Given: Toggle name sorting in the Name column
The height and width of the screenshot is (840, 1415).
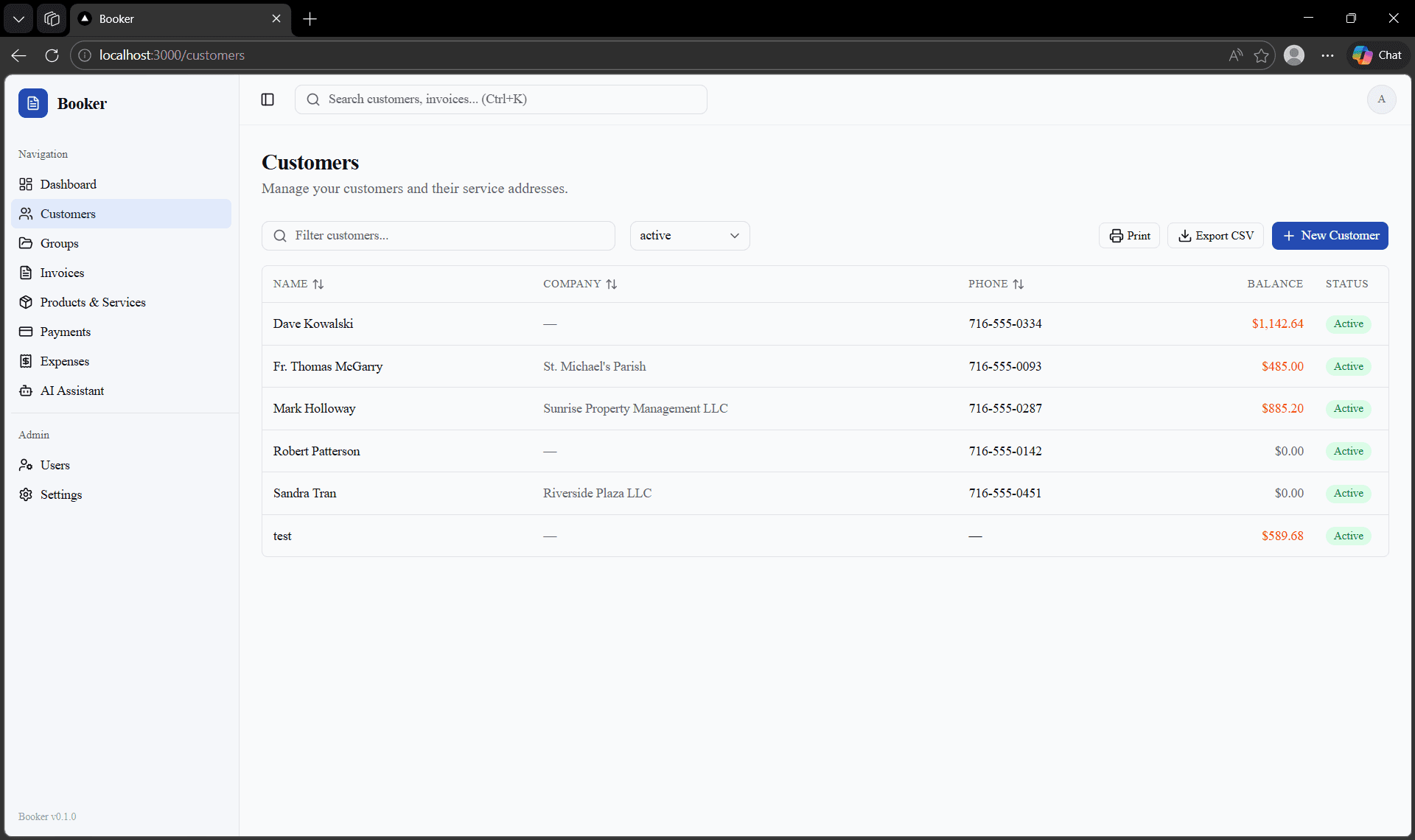Looking at the screenshot, I should 318,284.
